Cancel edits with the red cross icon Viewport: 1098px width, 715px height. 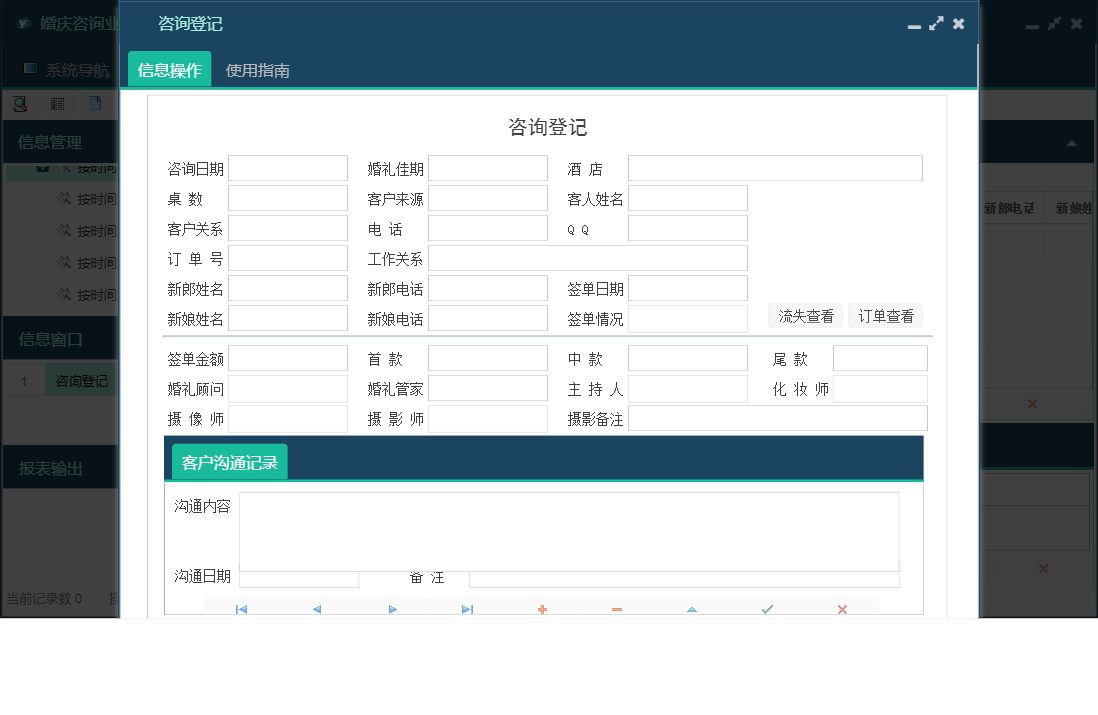coord(841,607)
